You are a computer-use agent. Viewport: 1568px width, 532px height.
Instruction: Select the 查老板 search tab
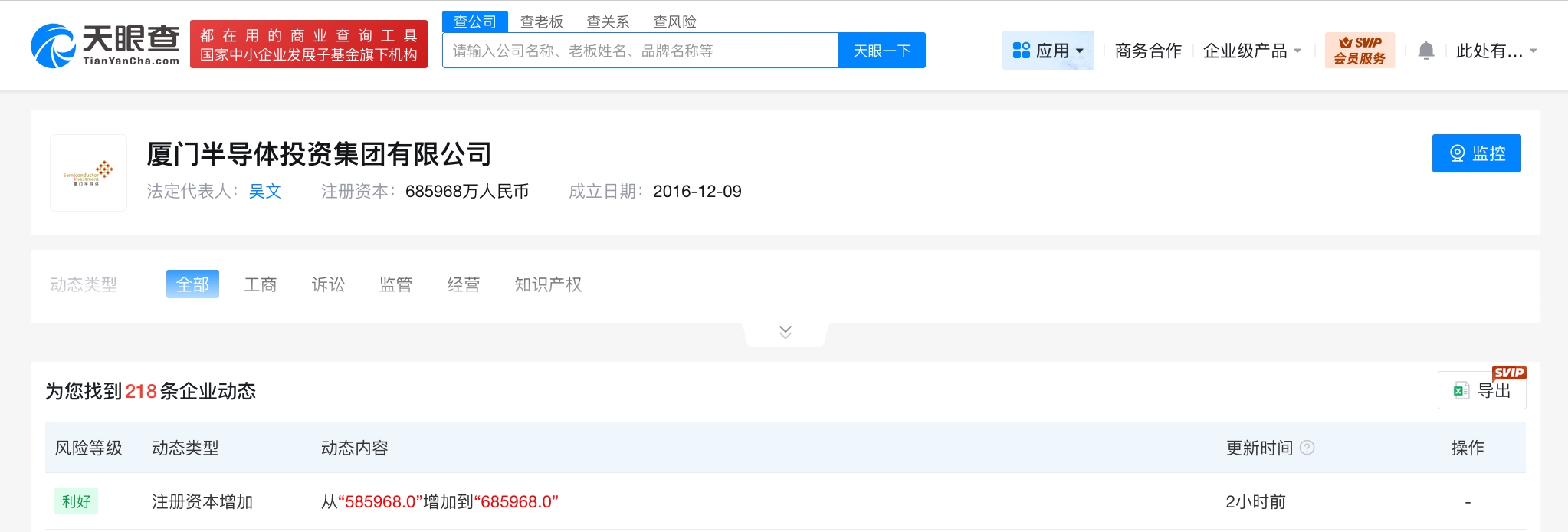click(542, 21)
